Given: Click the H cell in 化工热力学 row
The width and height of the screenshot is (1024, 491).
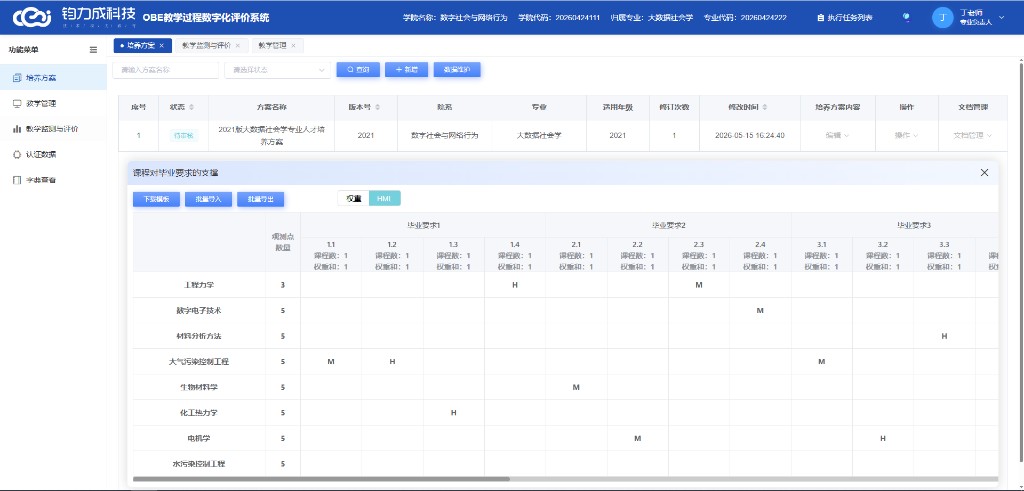Looking at the screenshot, I should click(454, 413).
